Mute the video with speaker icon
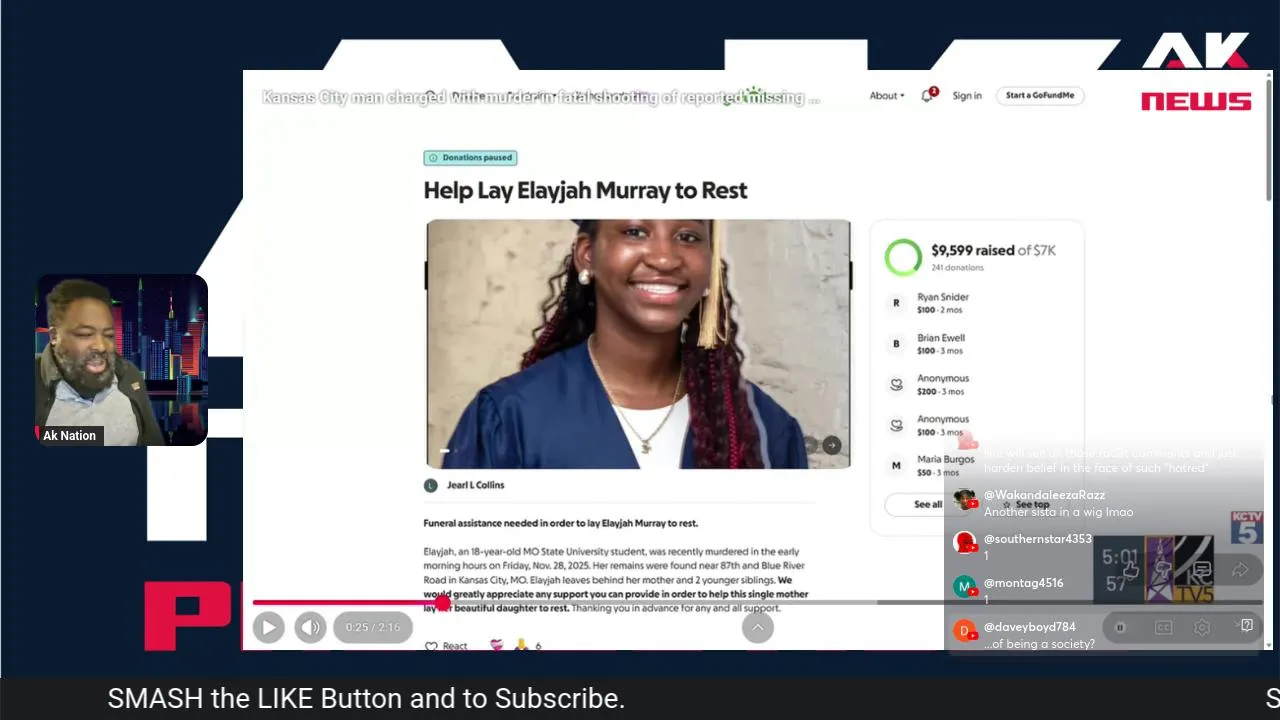 pyautogui.click(x=310, y=627)
